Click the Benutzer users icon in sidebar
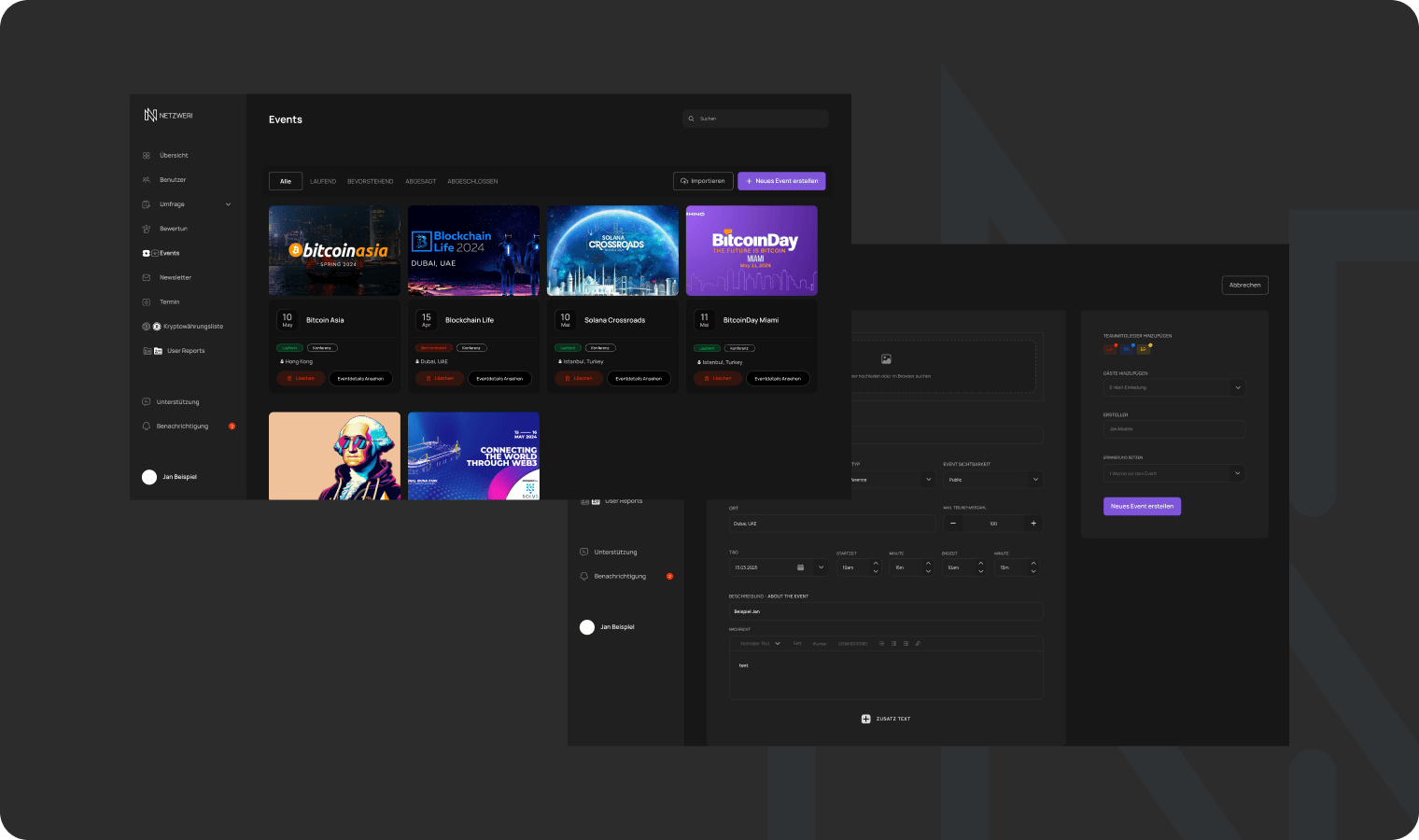This screenshot has height=840, width=1419. click(147, 180)
